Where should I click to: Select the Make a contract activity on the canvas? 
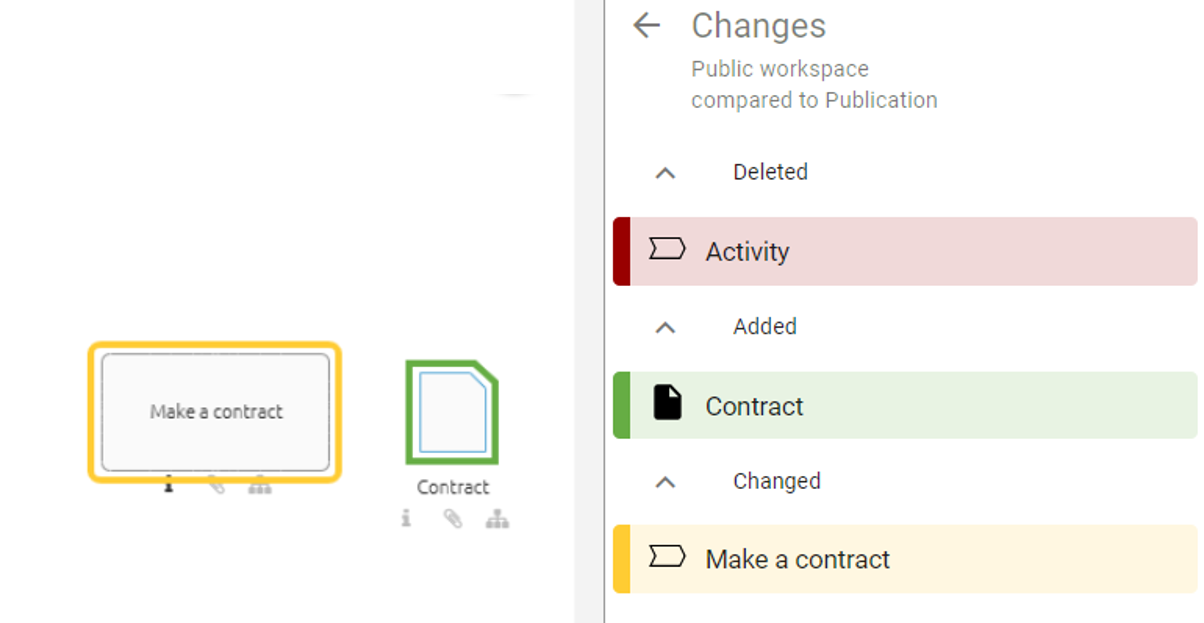214,410
